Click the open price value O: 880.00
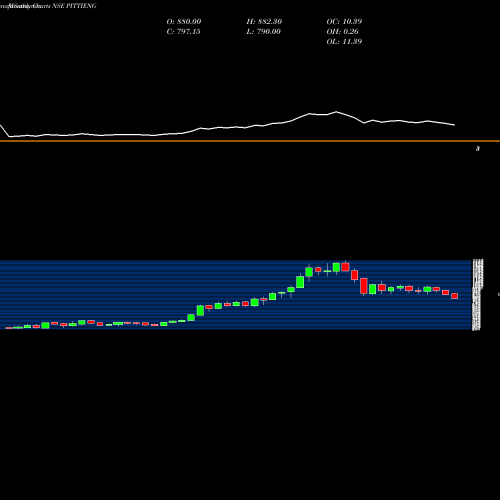The height and width of the screenshot is (500, 500). click(184, 22)
